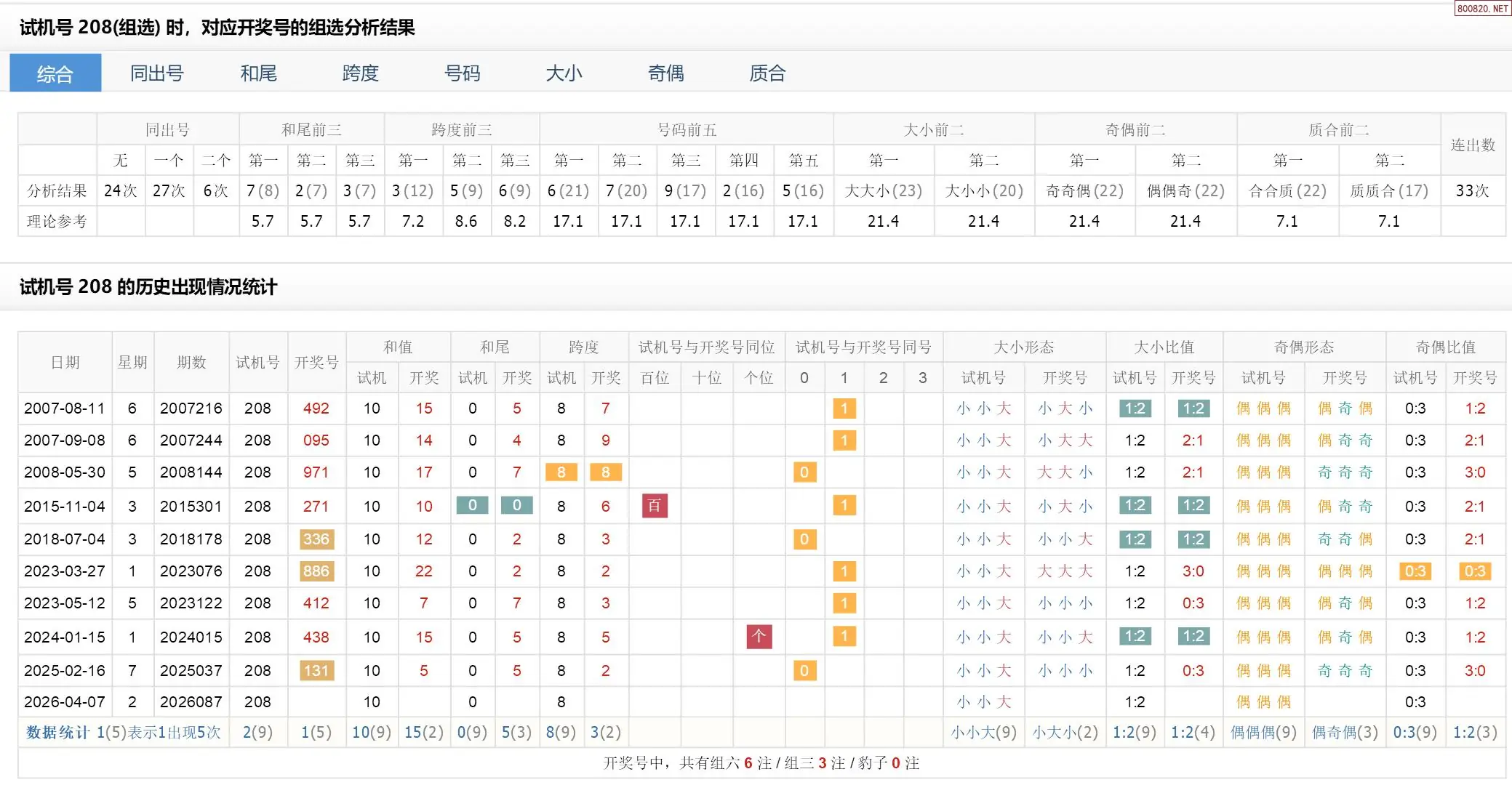Click orange 8 badge in 跨度 试机 column
The image size is (1512, 785).
pyautogui.click(x=561, y=472)
